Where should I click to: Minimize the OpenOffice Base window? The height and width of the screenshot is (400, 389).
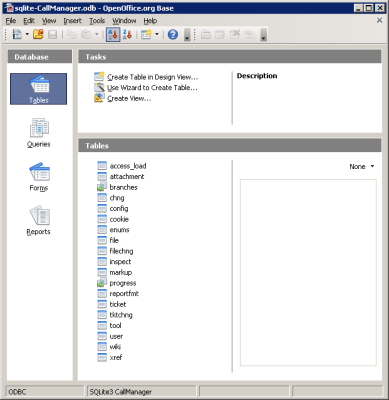click(x=358, y=8)
